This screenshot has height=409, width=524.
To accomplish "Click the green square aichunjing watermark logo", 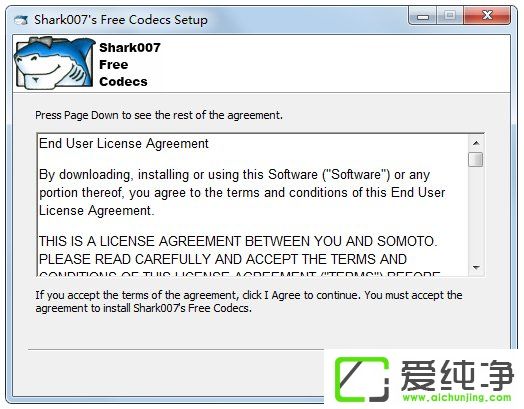I will (362, 379).
